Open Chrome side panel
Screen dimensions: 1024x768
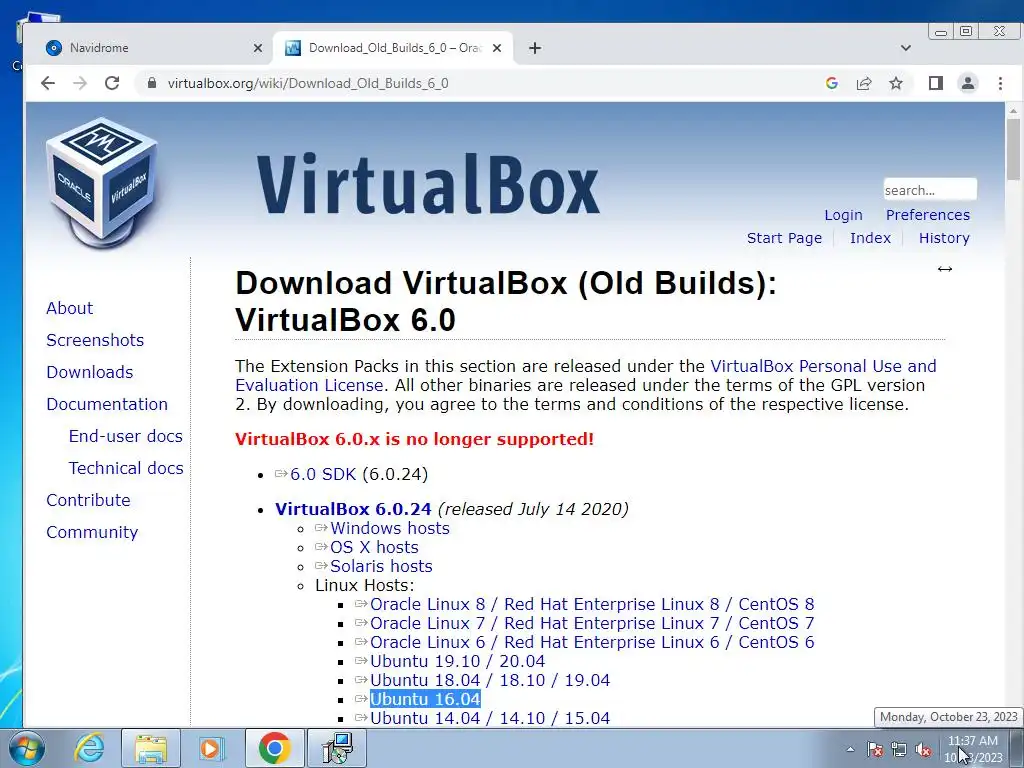(x=936, y=83)
